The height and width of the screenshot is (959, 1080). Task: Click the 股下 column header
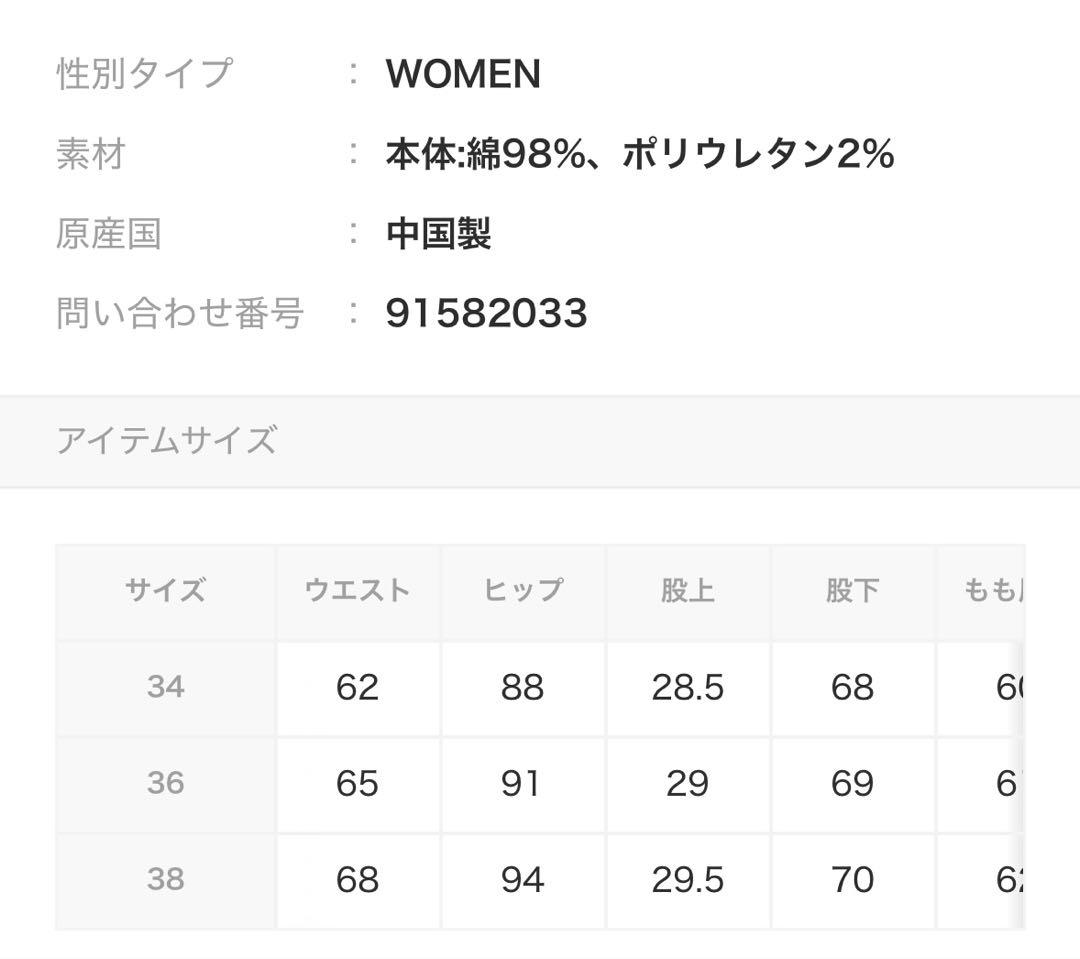pyautogui.click(x=852, y=590)
